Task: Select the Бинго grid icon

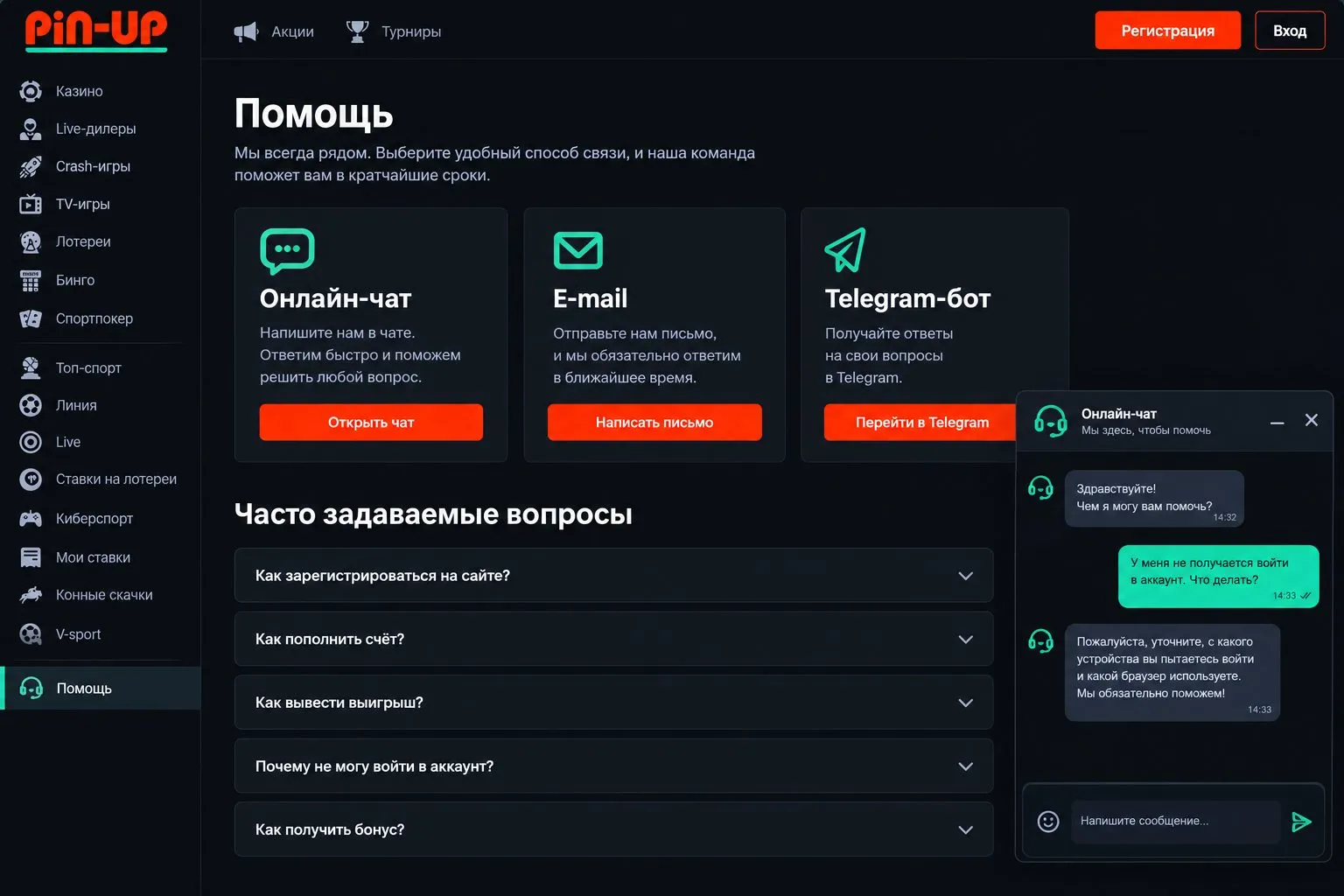Action: click(x=31, y=280)
